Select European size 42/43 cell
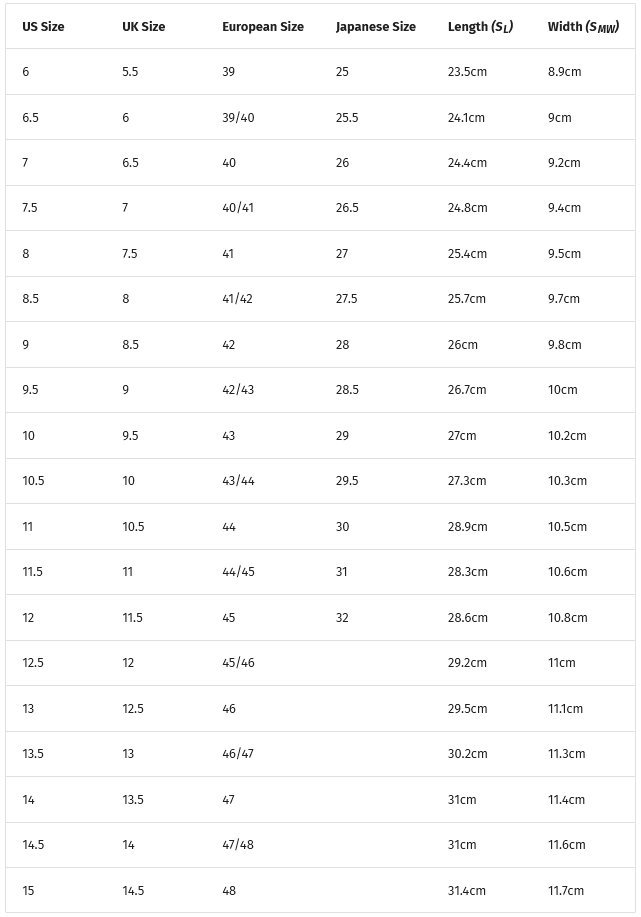 pos(238,390)
